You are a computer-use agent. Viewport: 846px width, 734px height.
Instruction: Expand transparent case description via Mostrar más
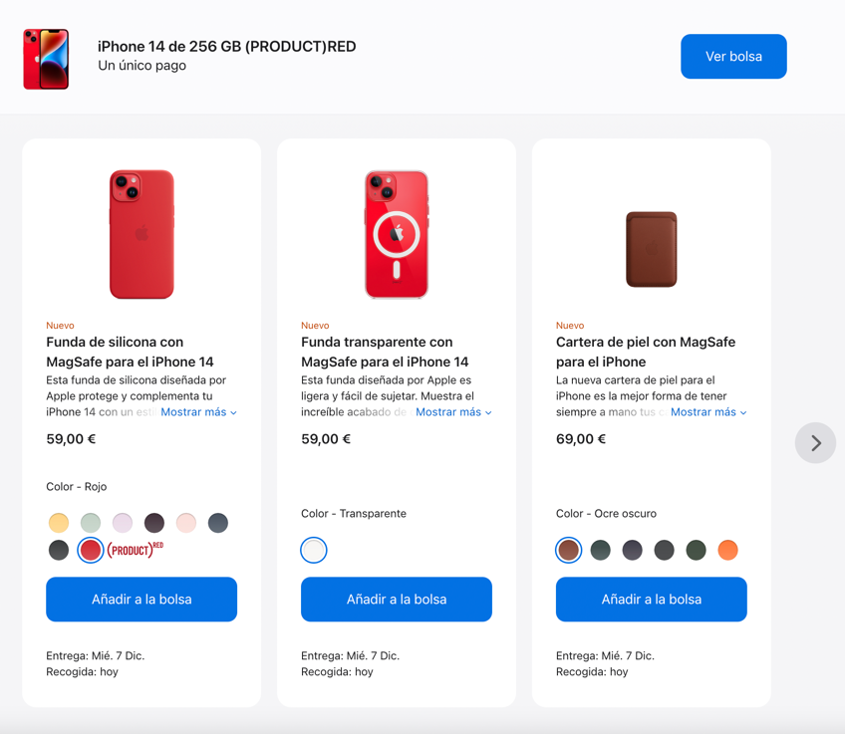click(x=453, y=412)
